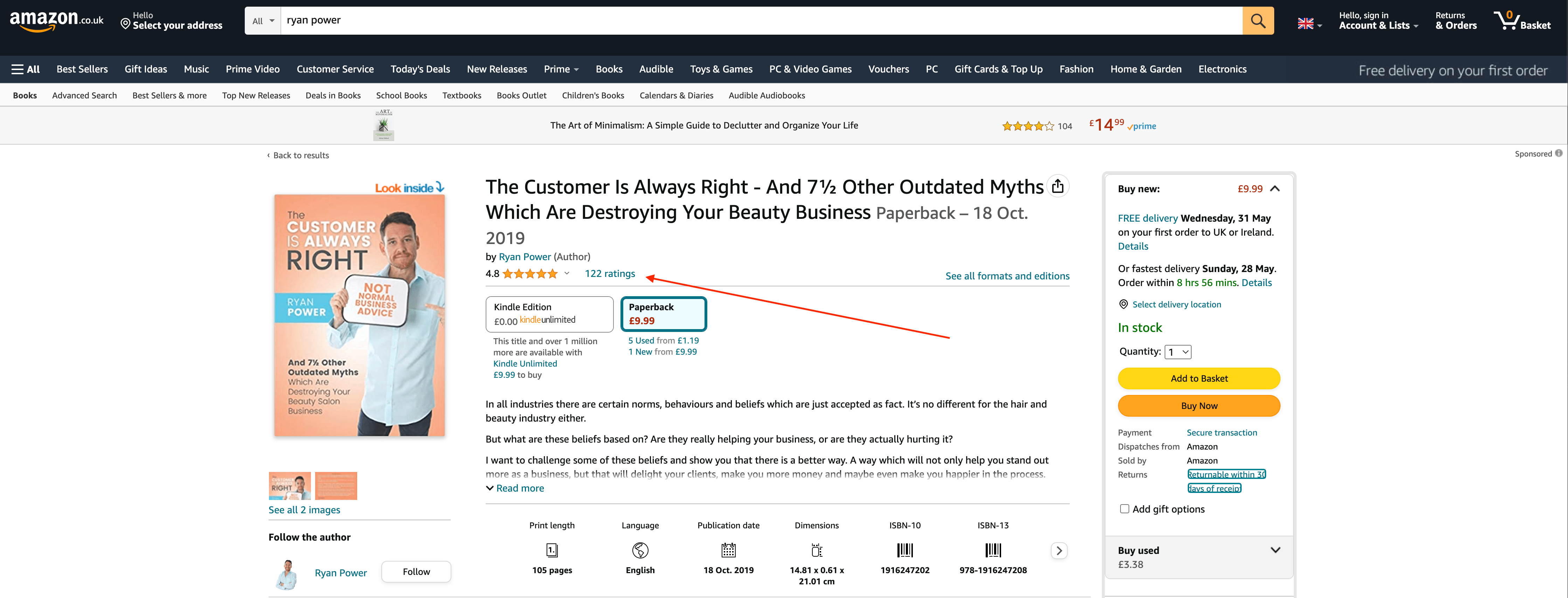
Task: Open Children's Books in subnav
Action: pyautogui.click(x=593, y=96)
